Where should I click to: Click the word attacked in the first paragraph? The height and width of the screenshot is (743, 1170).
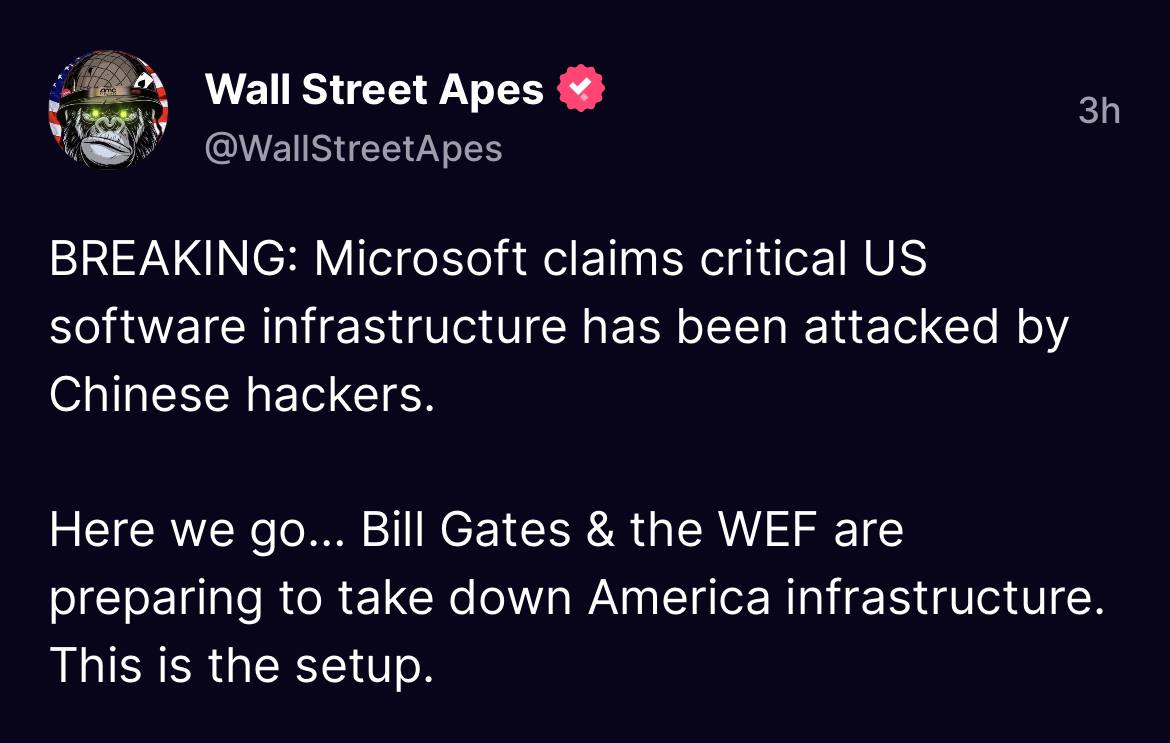pyautogui.click(x=901, y=327)
